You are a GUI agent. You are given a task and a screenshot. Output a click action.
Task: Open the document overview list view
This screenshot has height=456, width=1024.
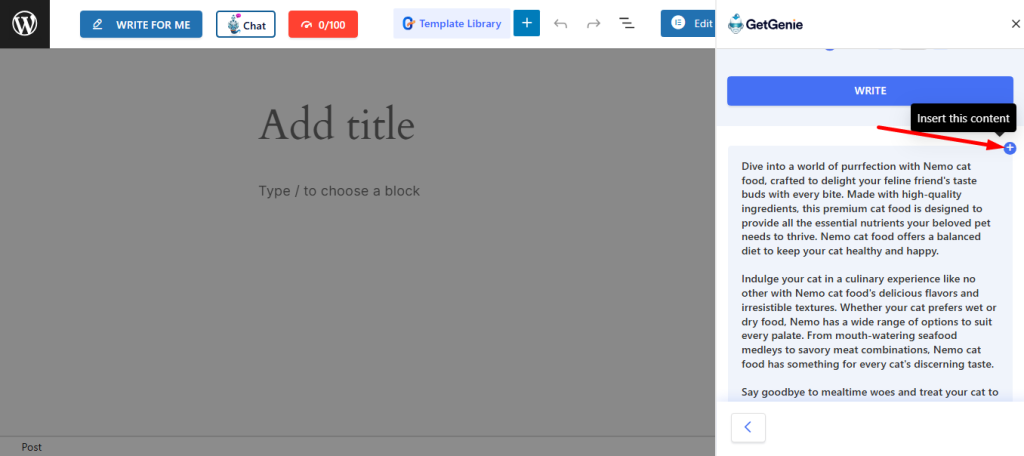[627, 24]
